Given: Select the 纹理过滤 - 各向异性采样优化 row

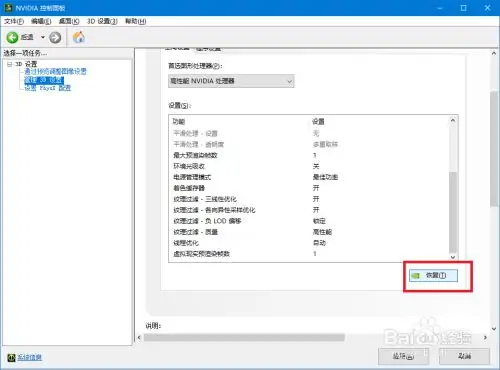Looking at the screenshot, I should (x=309, y=210).
